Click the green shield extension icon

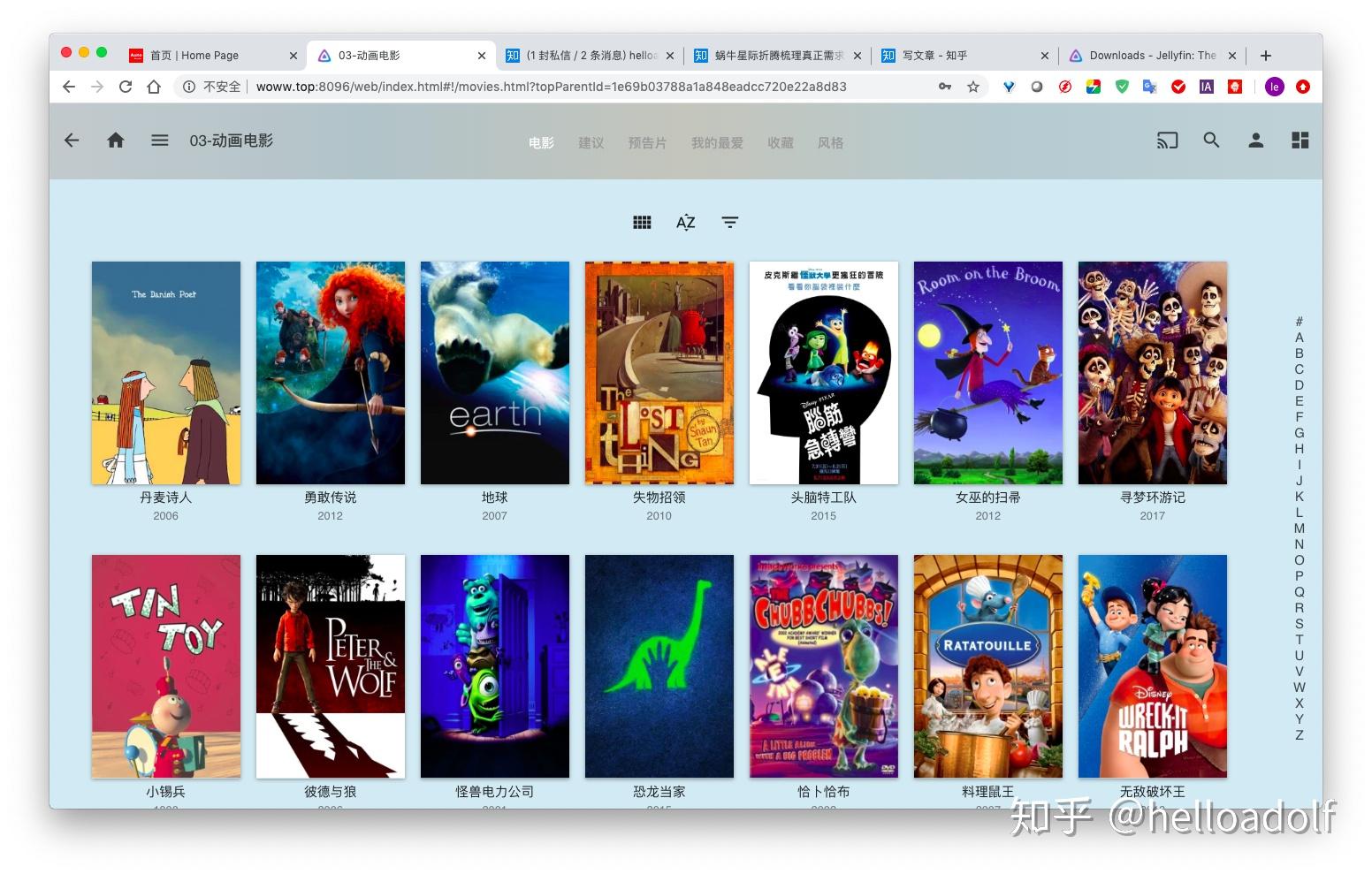tap(1122, 87)
